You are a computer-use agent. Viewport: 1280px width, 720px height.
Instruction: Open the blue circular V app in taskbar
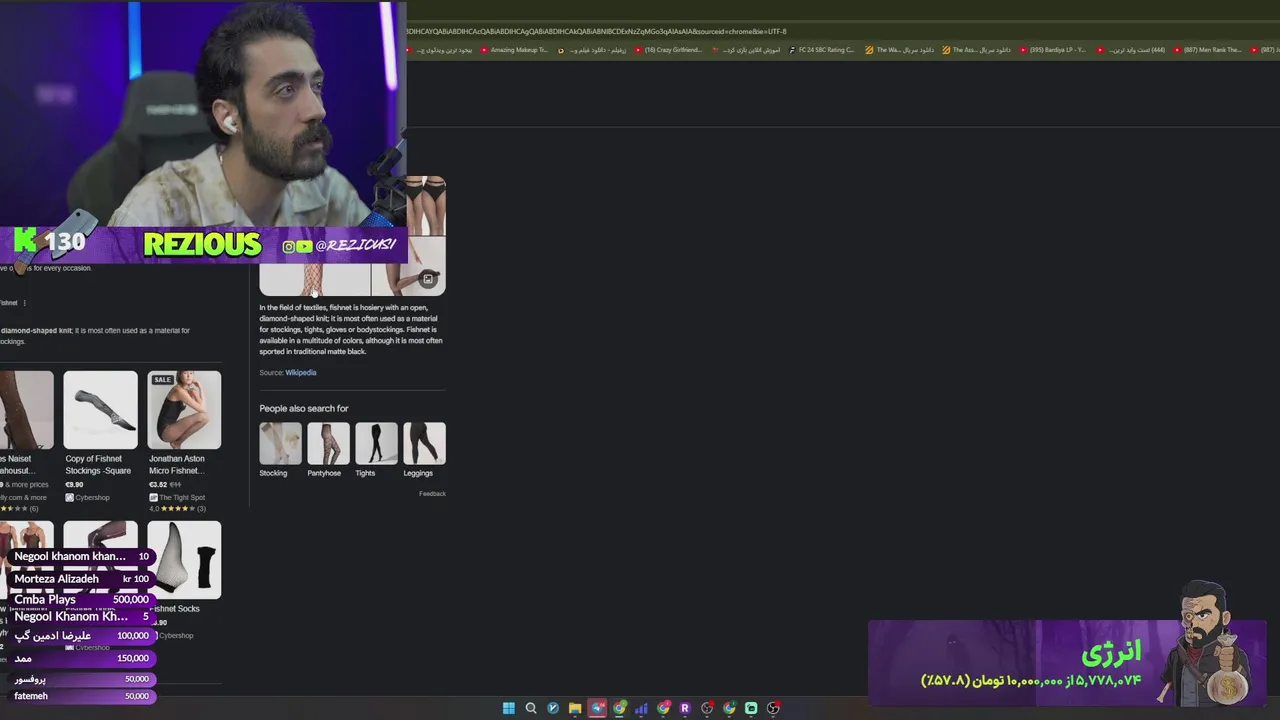pos(553,708)
